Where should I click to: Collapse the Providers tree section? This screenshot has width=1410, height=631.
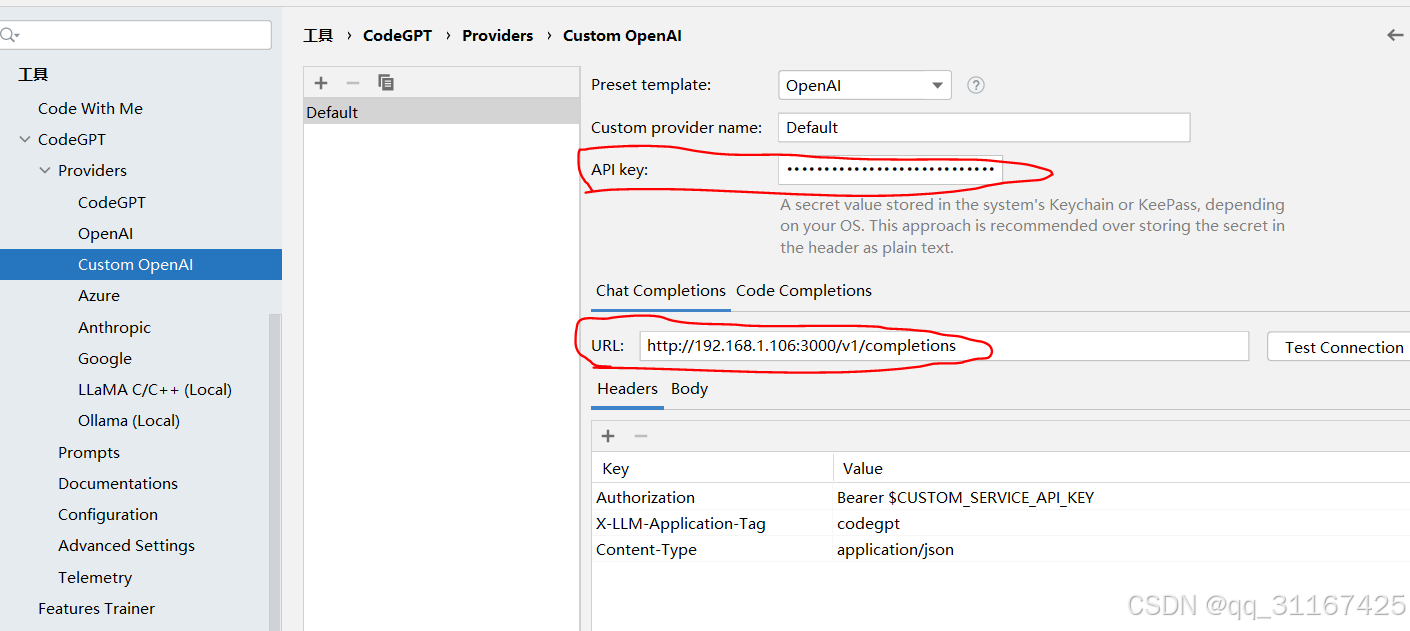point(44,170)
